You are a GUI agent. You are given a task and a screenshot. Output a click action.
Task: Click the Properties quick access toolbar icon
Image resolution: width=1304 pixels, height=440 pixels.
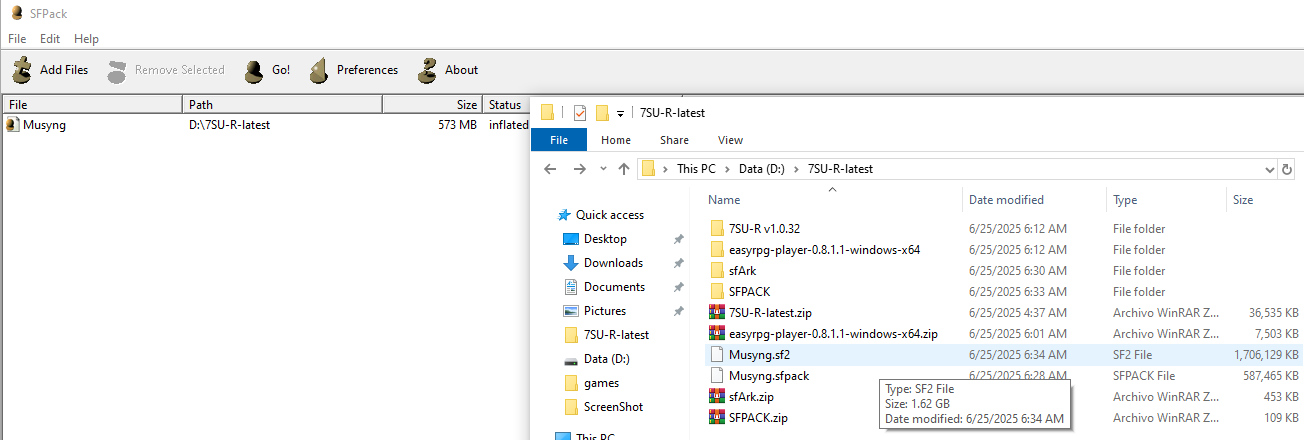click(x=579, y=112)
